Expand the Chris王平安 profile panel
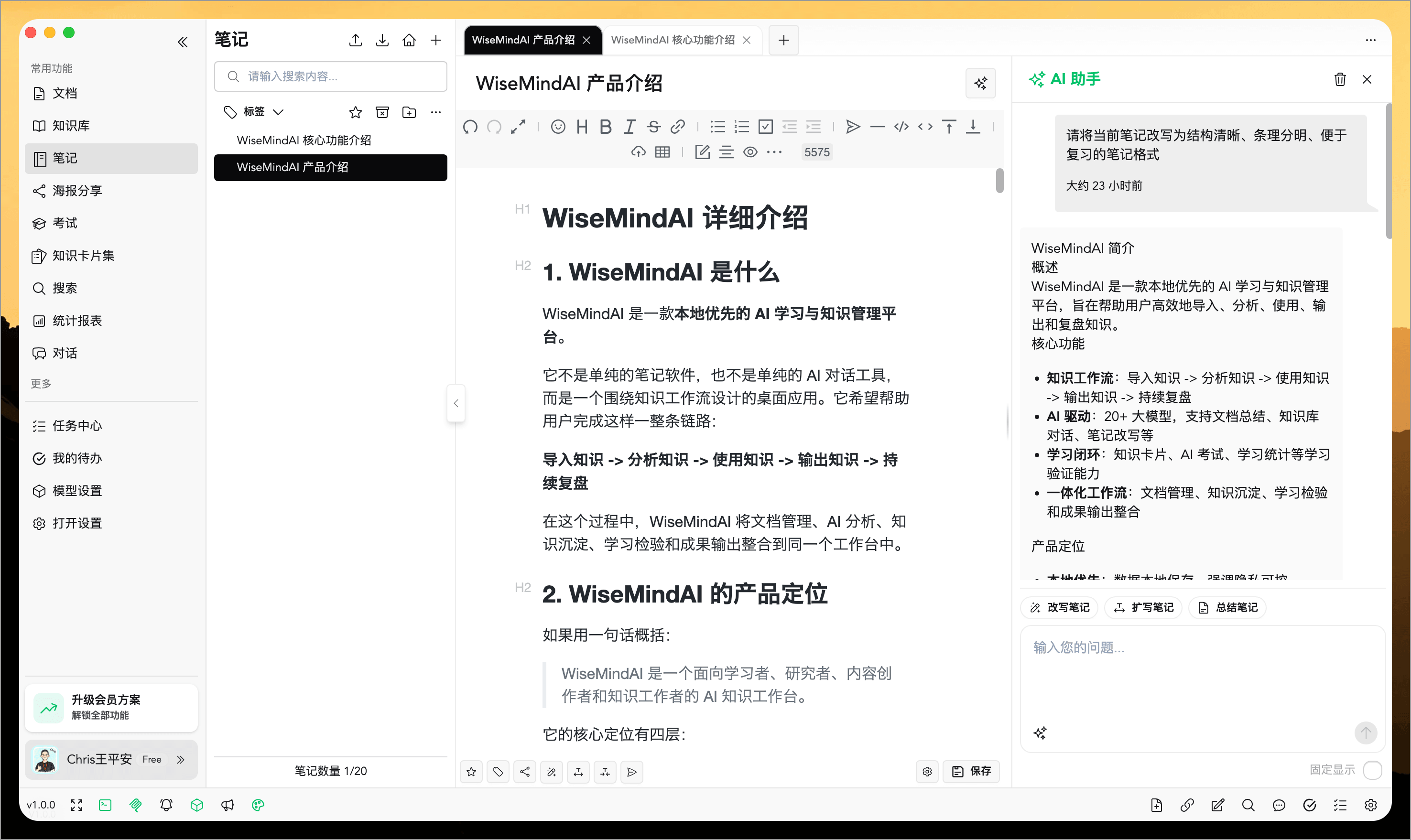Viewport: 1411px width, 840px height. pyautogui.click(x=180, y=759)
